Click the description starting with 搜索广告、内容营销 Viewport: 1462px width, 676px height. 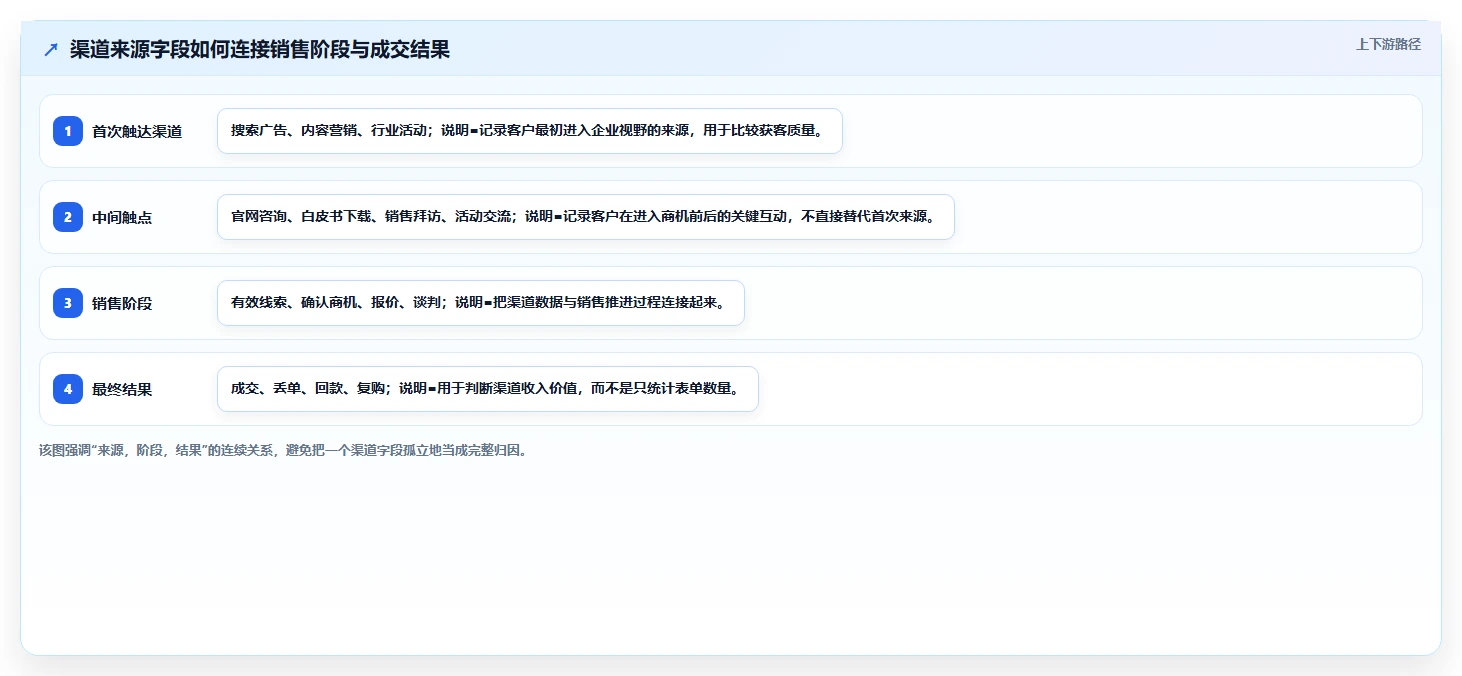[x=530, y=131]
